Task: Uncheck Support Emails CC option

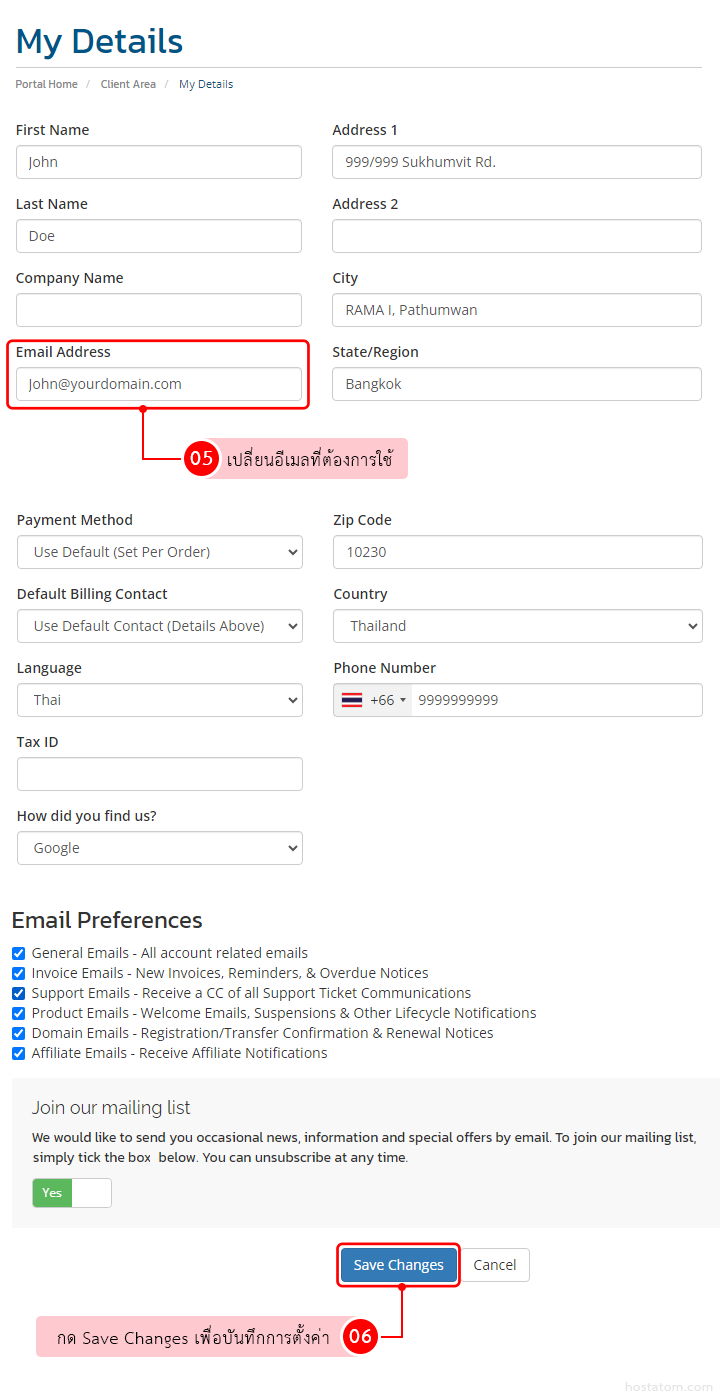Action: (x=18, y=993)
